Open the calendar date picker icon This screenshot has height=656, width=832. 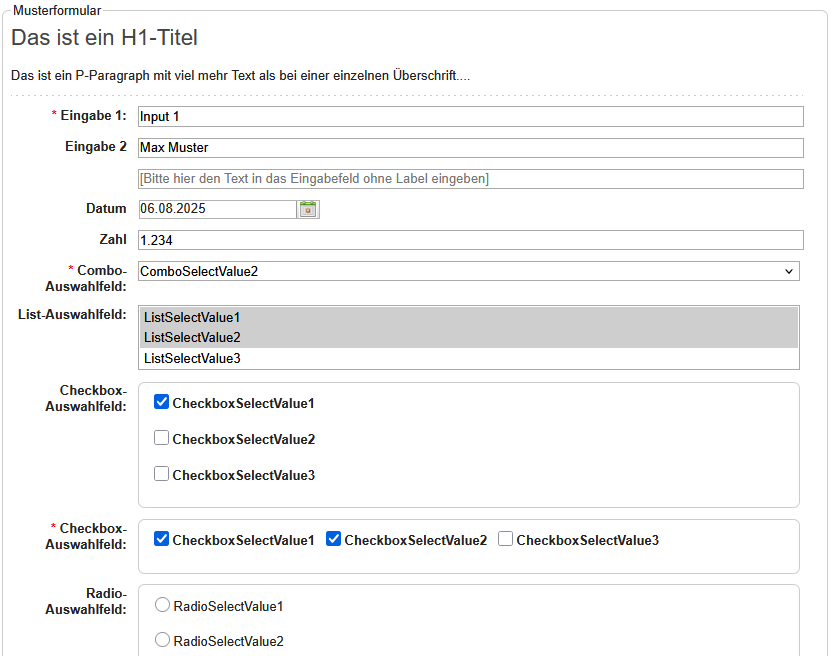pyautogui.click(x=308, y=209)
